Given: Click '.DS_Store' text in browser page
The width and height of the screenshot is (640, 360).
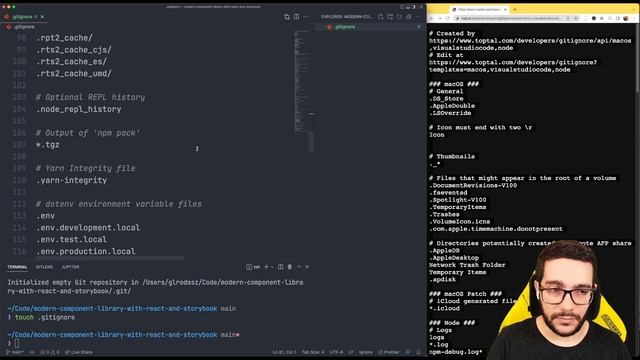Looking at the screenshot, I should point(446,99).
